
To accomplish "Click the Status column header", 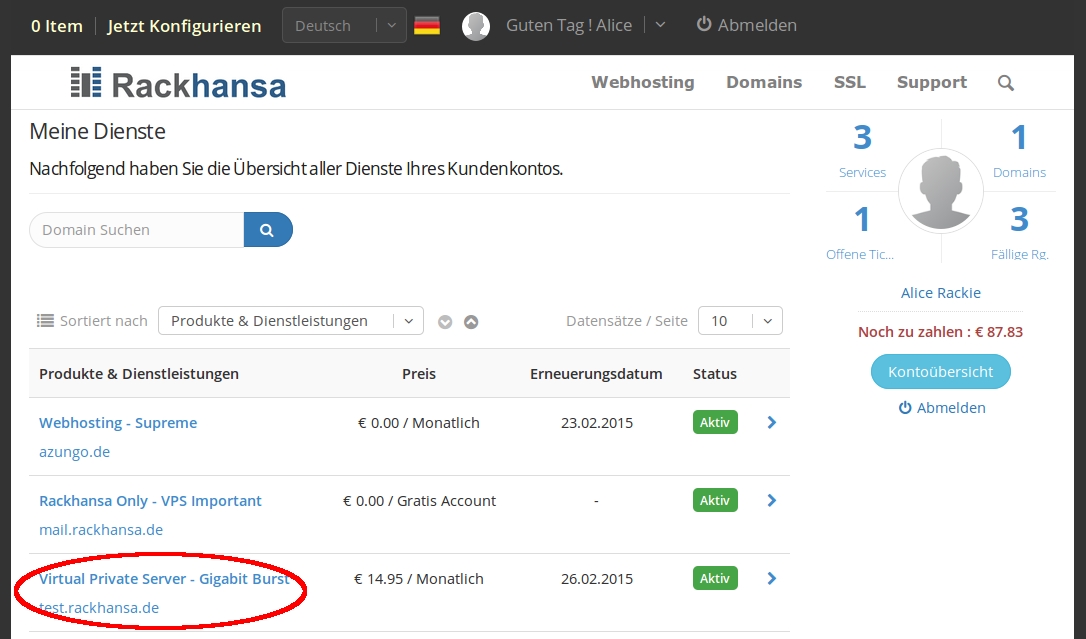I will (x=715, y=374).
